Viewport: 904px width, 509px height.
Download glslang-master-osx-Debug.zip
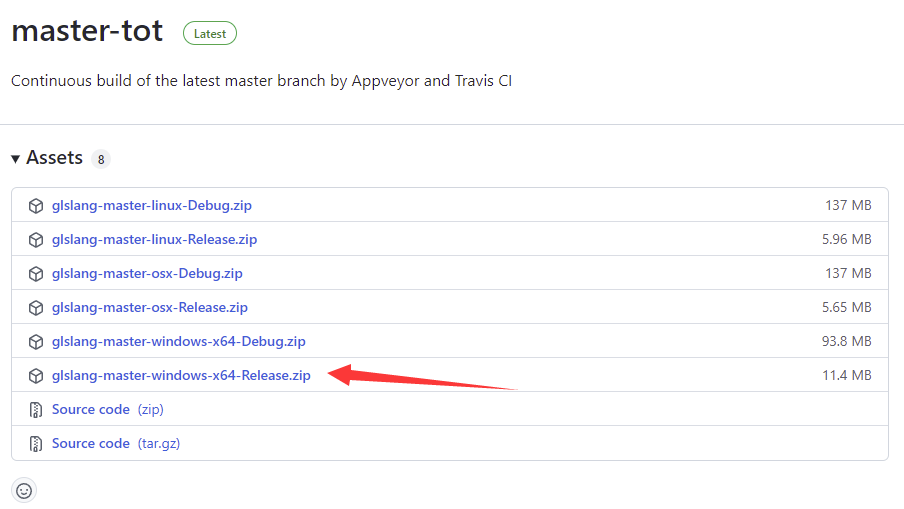click(147, 274)
